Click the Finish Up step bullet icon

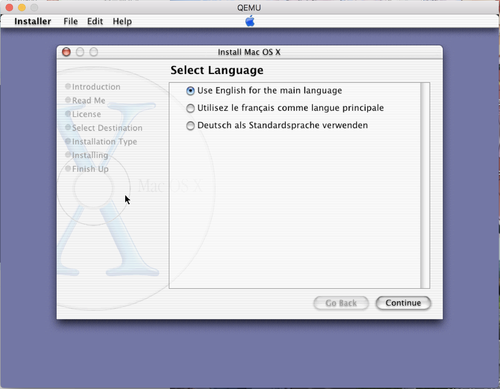coord(68,169)
